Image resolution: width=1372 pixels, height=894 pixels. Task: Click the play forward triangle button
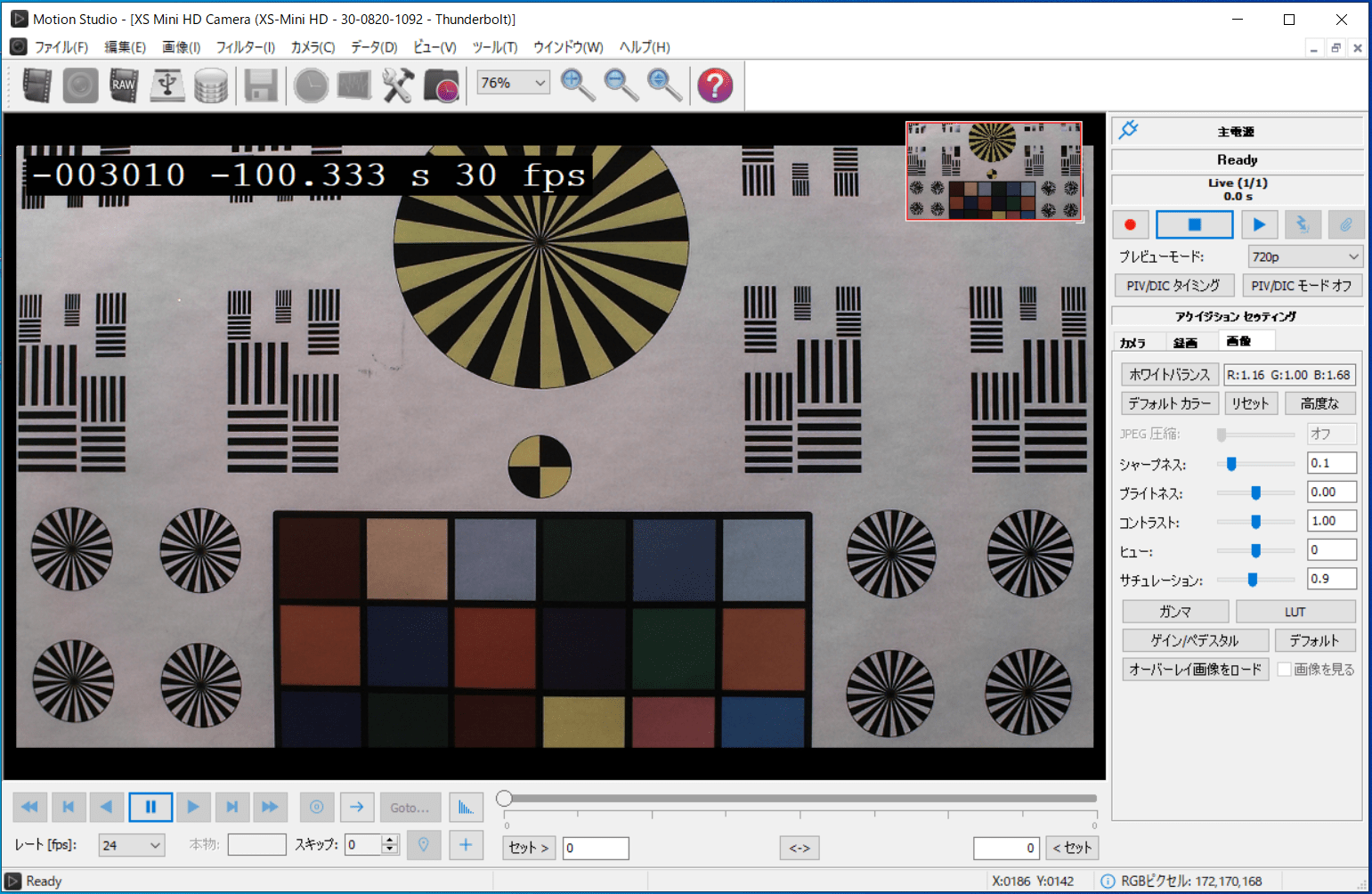193,807
